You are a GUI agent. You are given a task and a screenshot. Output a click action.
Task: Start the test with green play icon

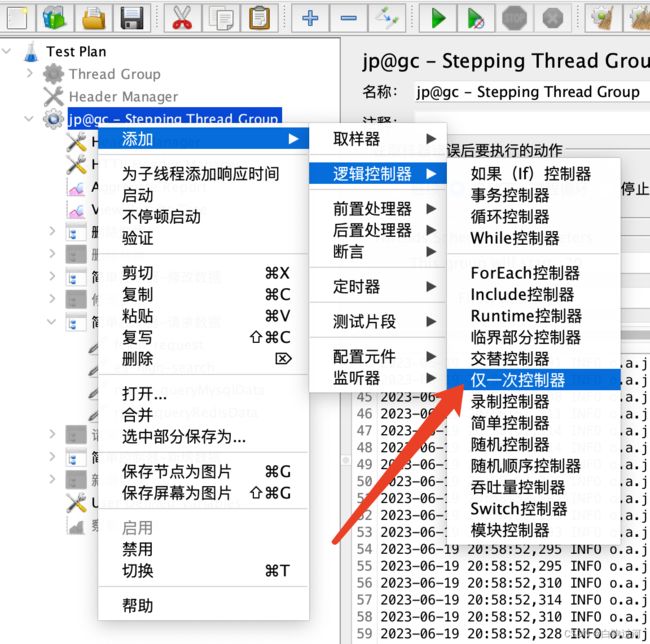(x=438, y=18)
